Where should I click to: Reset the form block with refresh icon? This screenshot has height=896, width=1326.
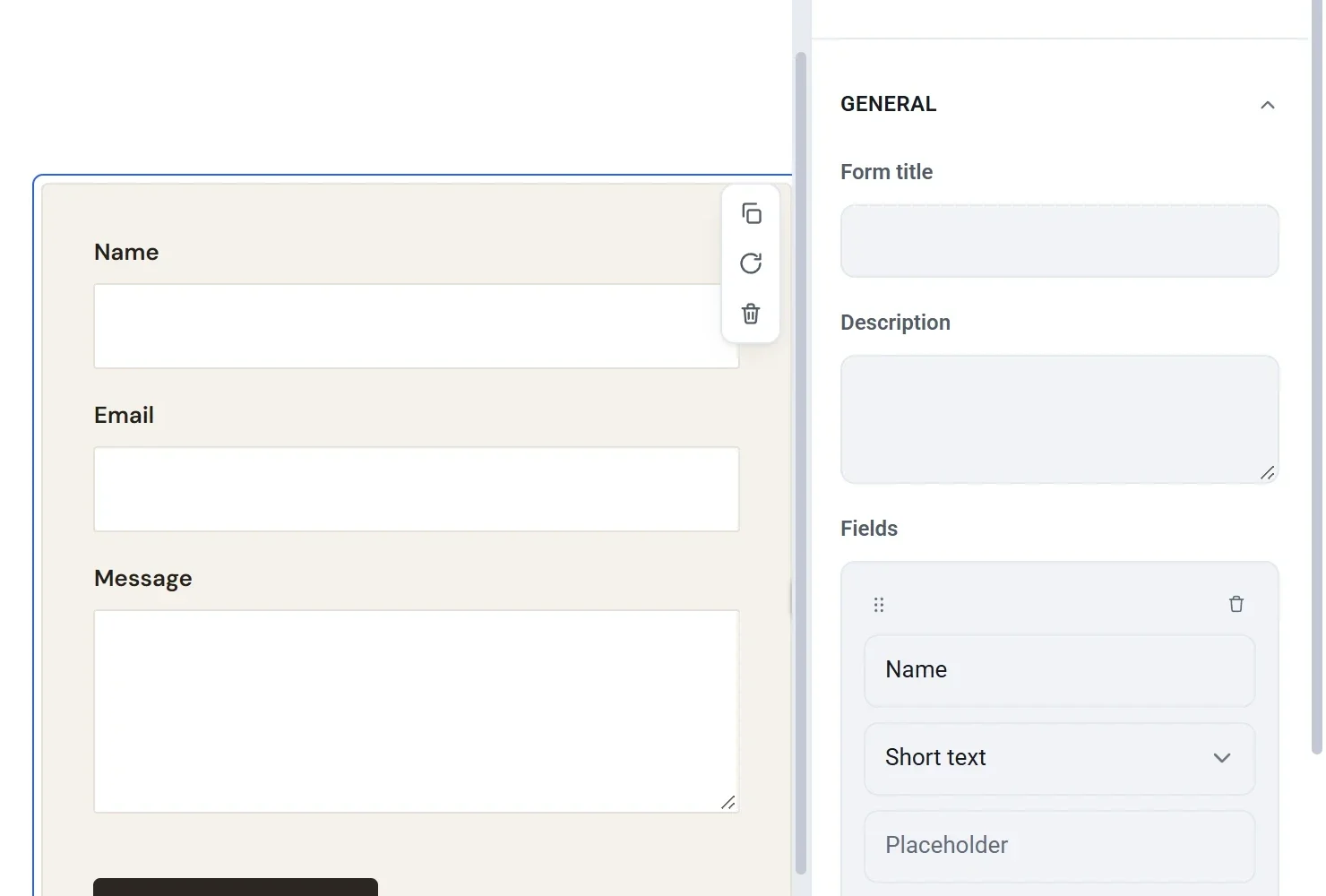tap(751, 263)
